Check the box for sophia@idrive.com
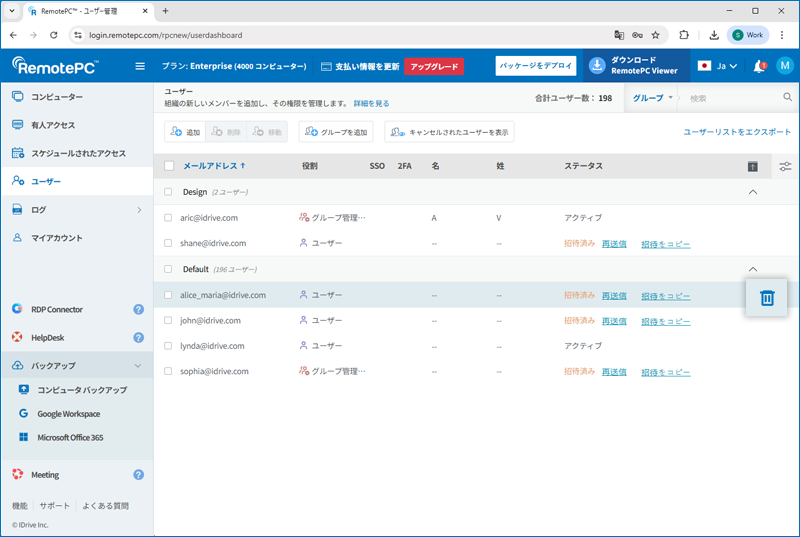 168,371
